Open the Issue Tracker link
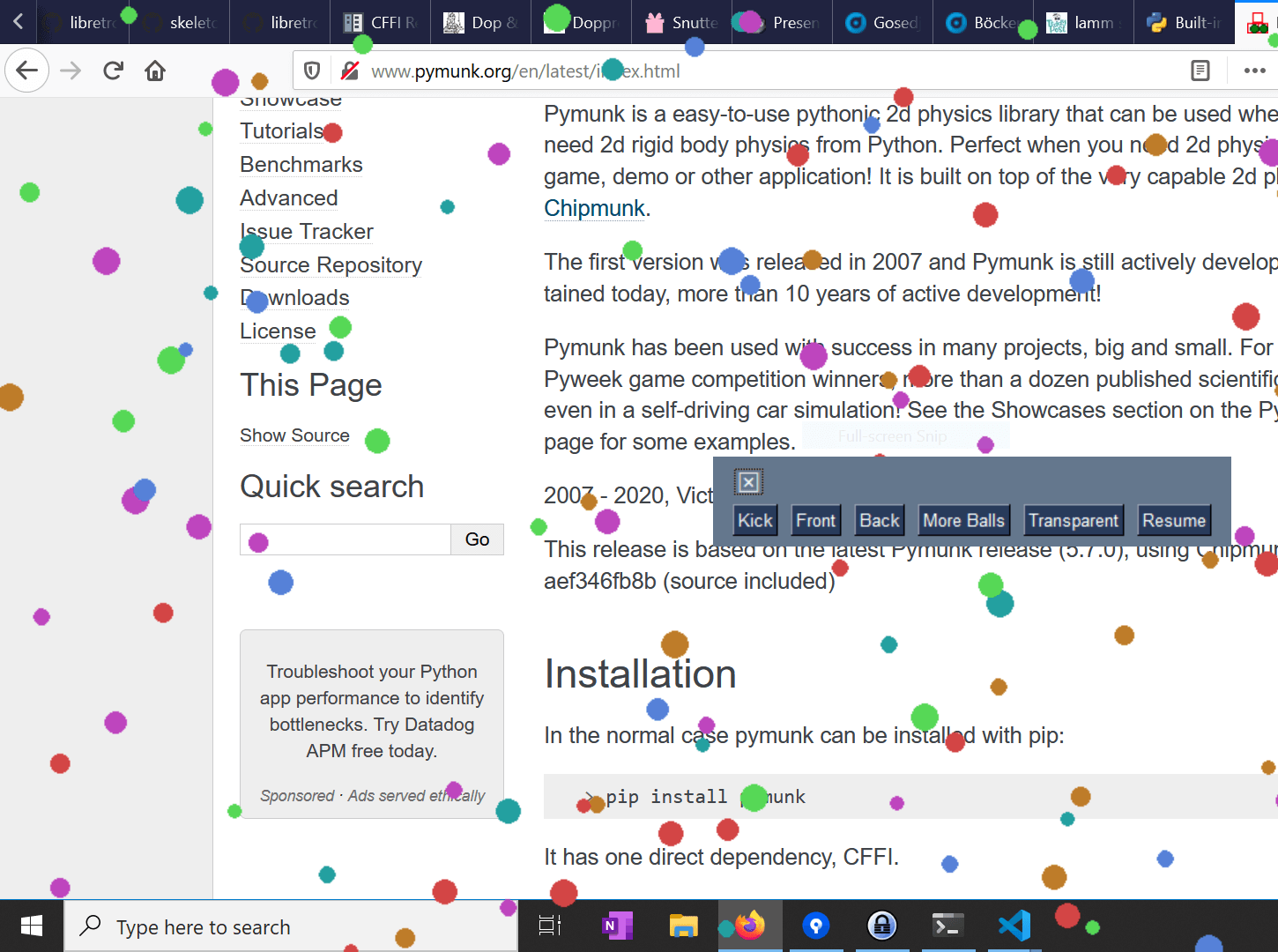Screen dimensions: 1278x952 tap(307, 232)
